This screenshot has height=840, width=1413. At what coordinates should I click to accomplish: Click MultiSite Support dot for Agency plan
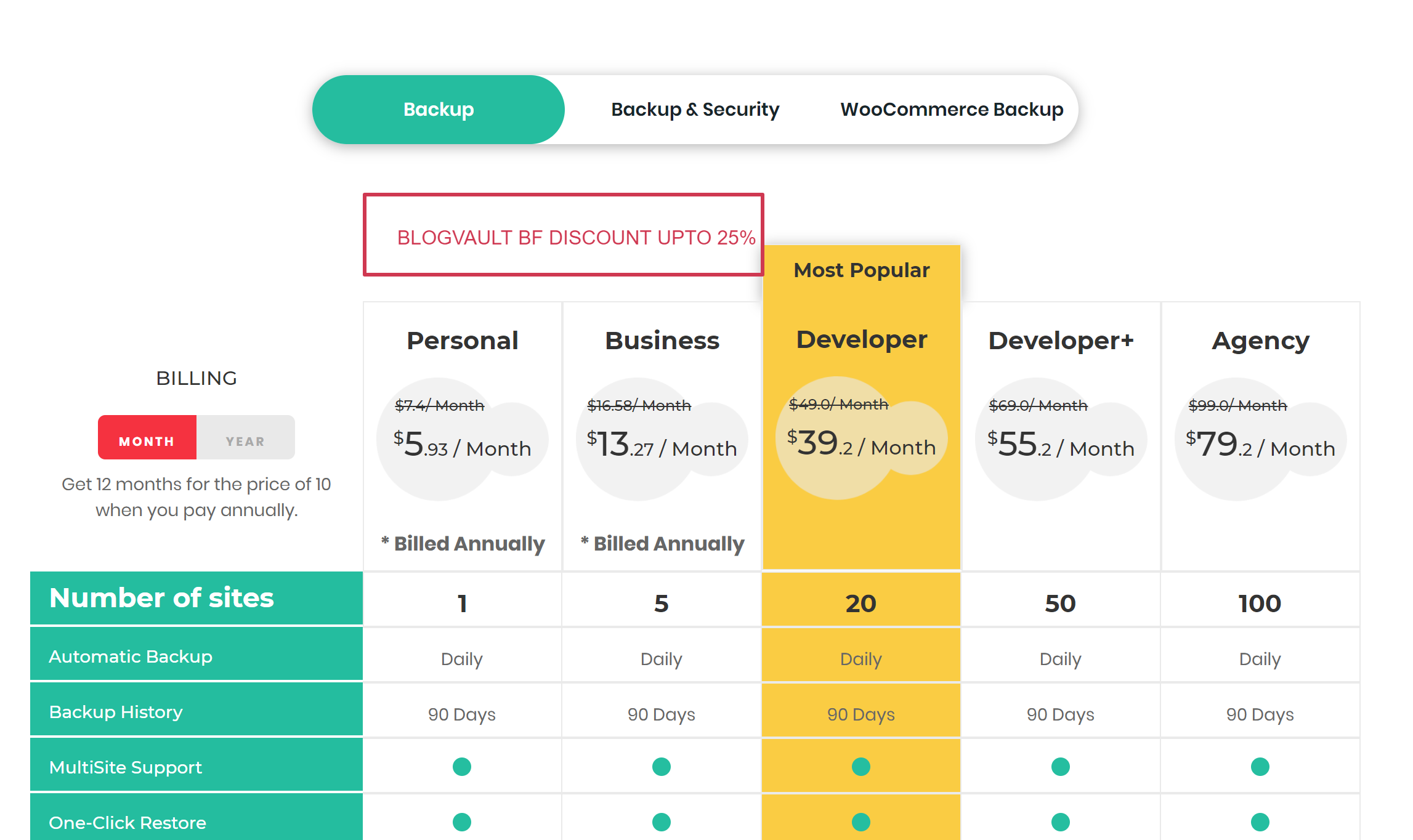(1260, 767)
